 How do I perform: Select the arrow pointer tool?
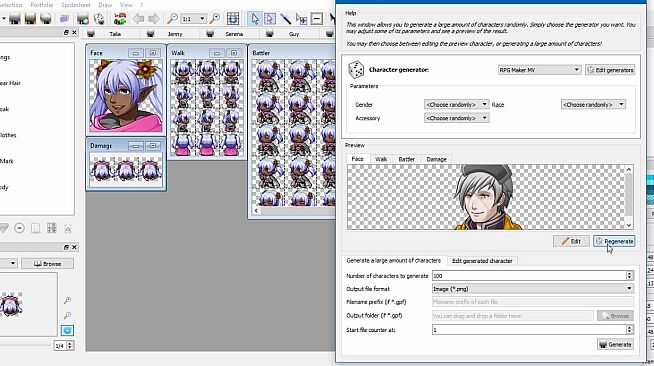(254, 18)
